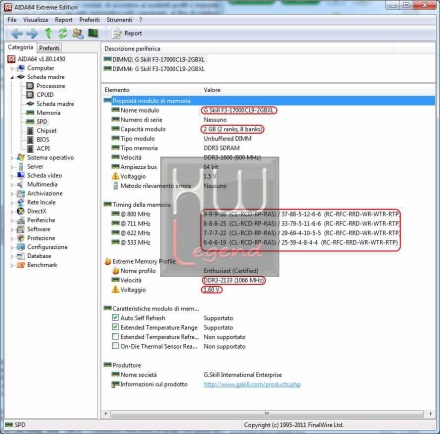This screenshot has width=440, height=434.
Task: Open the gskill.com products link
Action: pos(252,384)
